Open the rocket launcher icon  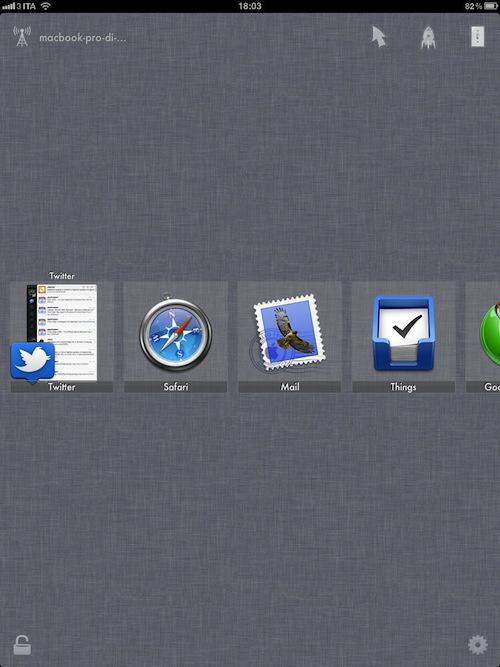point(428,37)
